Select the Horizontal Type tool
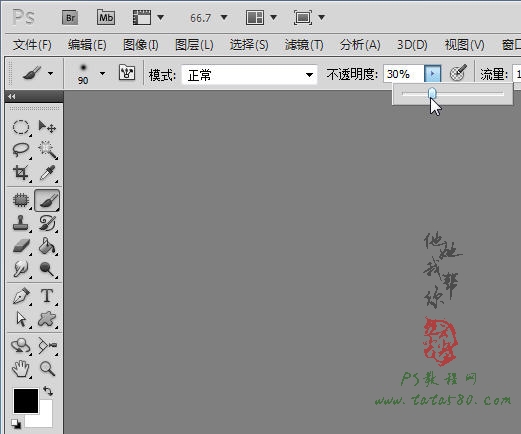This screenshot has height=434, width=521. [47, 296]
